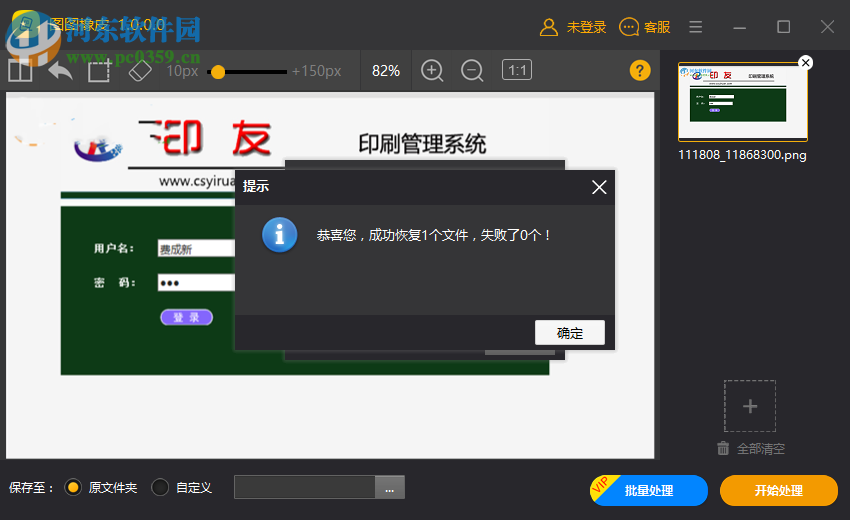Screen dimensions: 850x520
Task: Click 全部清空 clear all
Action: [751, 448]
